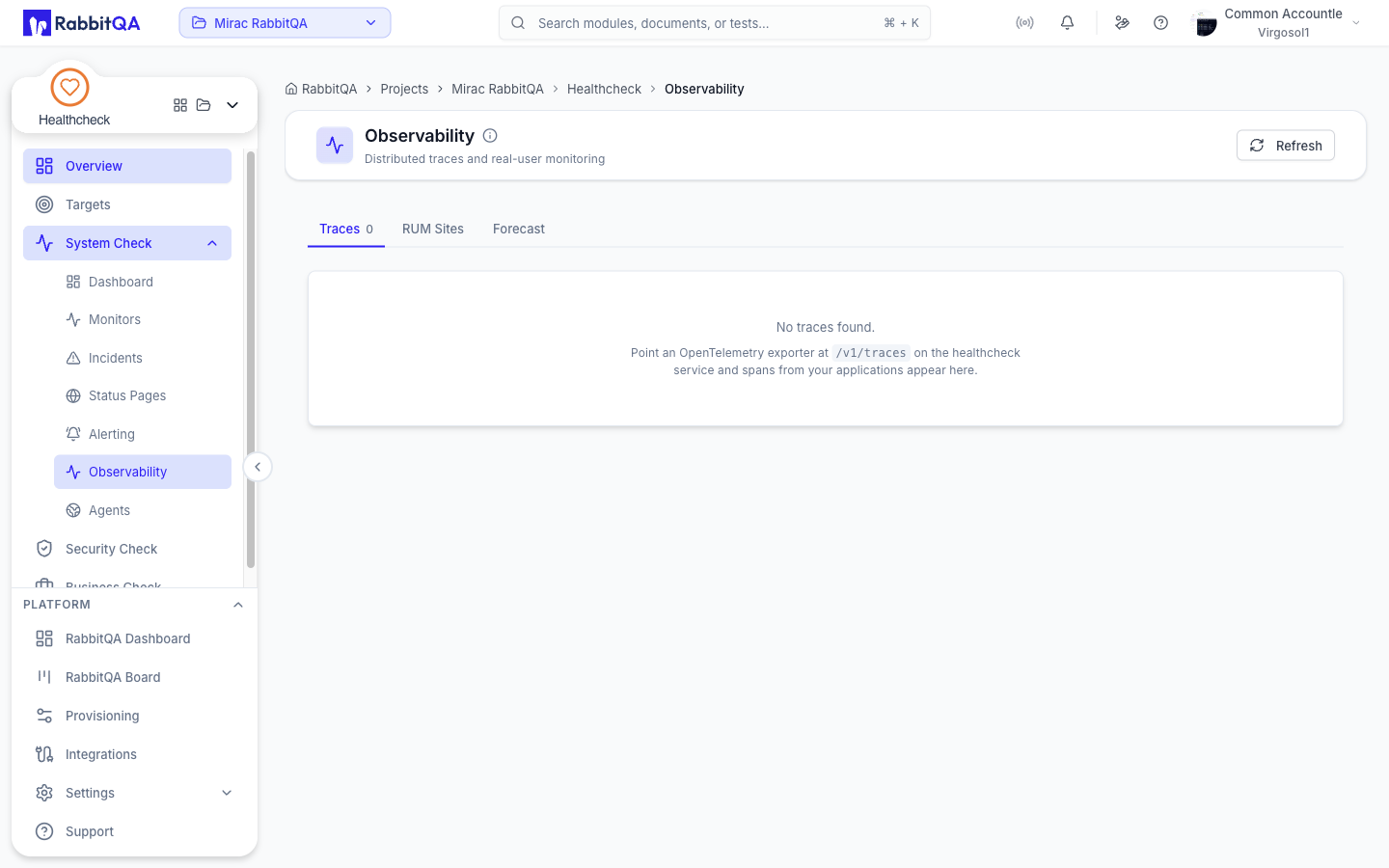Click the Integrations icon
Viewport: 1389px width, 868px height.
44,754
